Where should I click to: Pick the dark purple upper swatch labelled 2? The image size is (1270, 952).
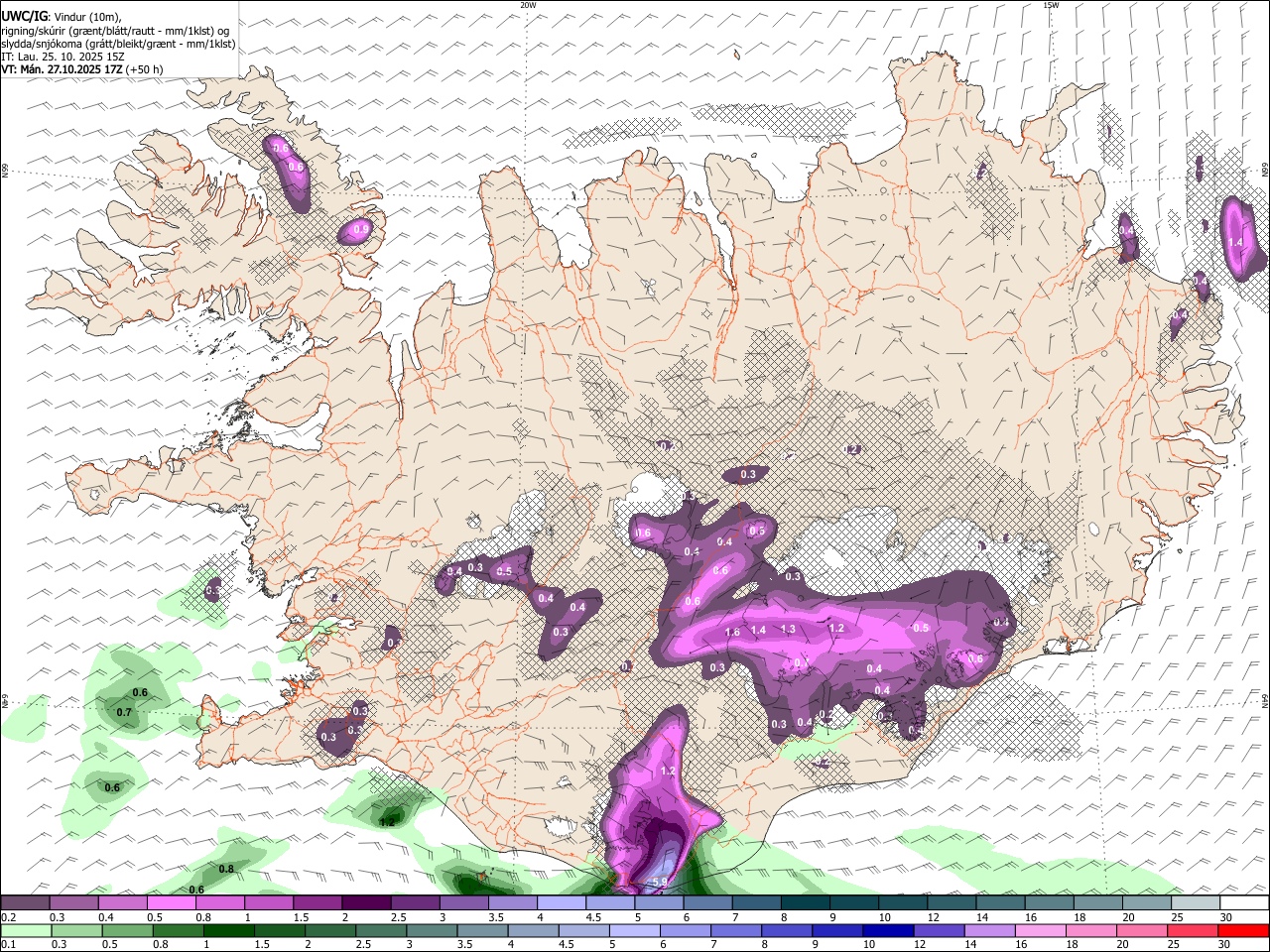point(366,902)
